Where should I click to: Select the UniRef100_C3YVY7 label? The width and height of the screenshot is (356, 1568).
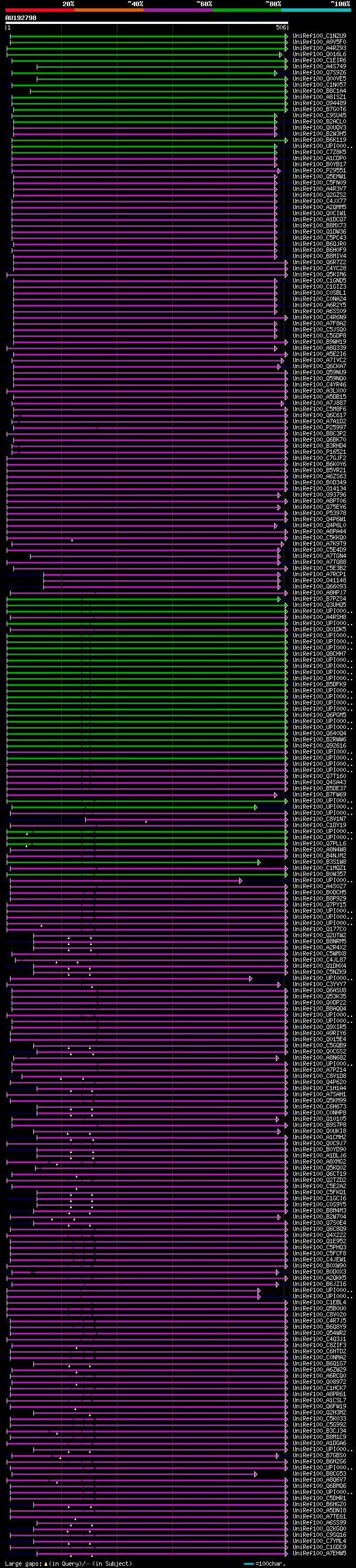319,985
